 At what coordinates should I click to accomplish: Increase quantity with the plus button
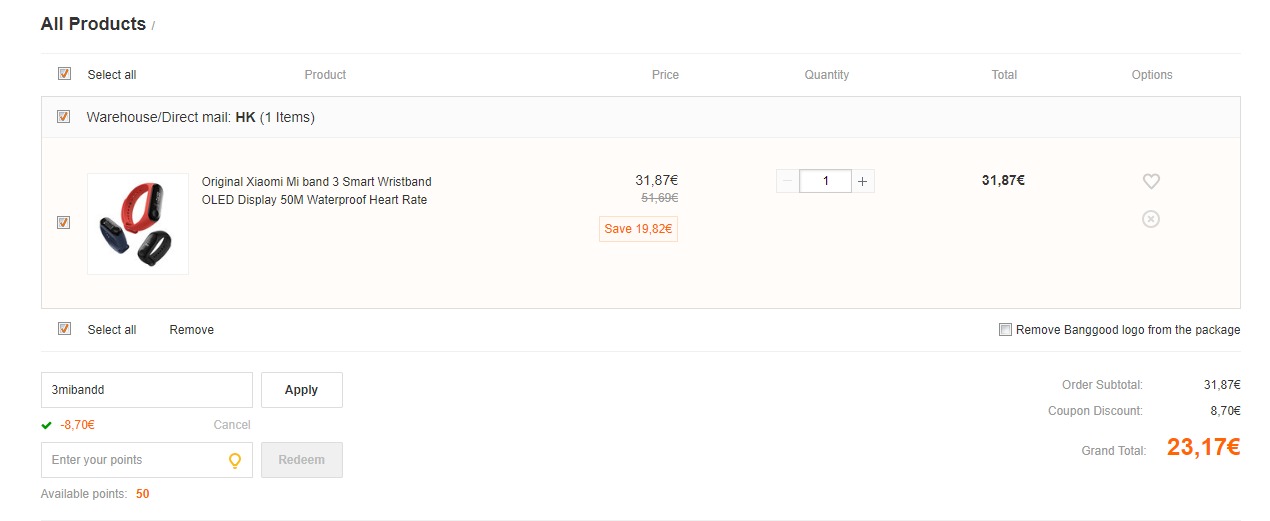[x=863, y=181]
